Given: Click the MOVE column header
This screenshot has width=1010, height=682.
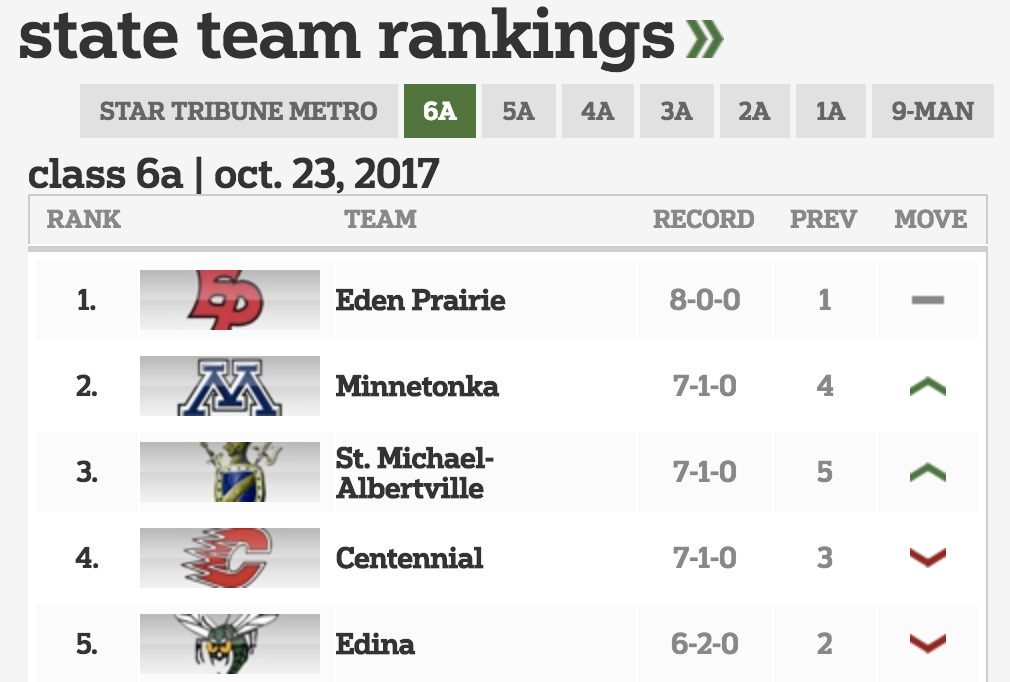Looking at the screenshot, I should 930,219.
